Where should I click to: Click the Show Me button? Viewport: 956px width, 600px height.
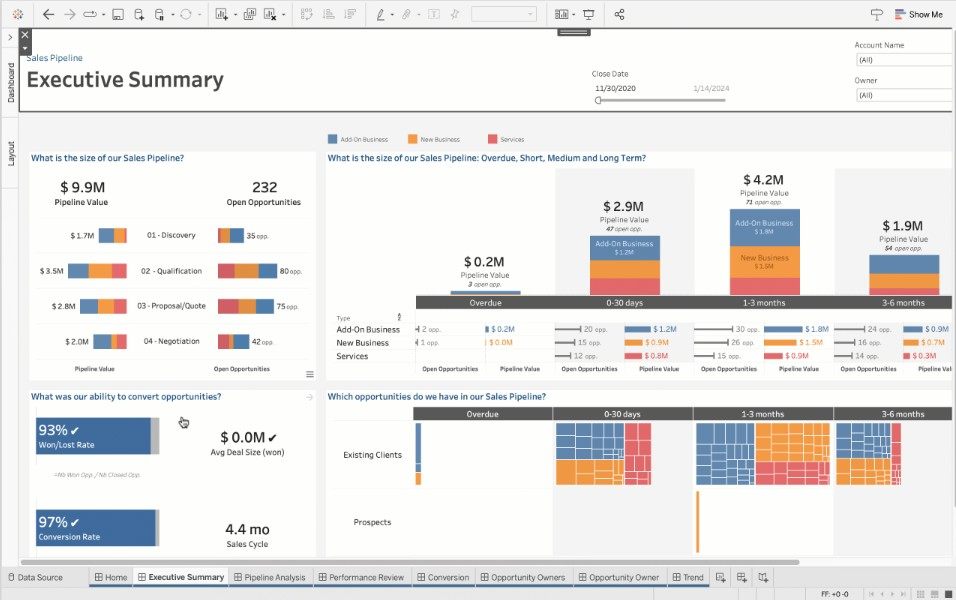(x=917, y=15)
